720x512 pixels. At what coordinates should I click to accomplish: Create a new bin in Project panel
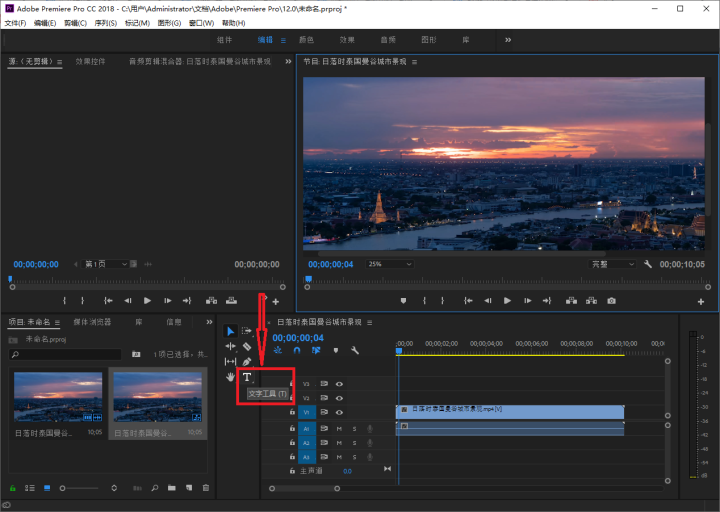(x=172, y=488)
